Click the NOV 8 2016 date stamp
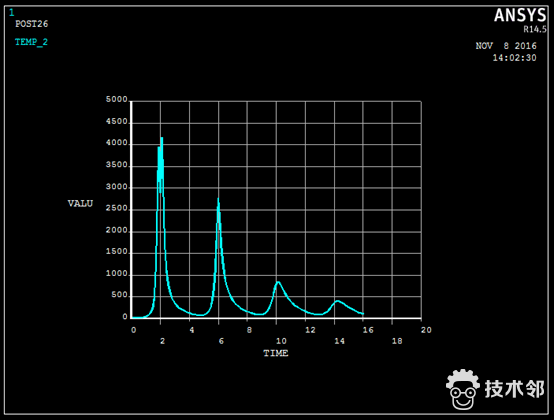Viewport: 554px width, 420px height. coord(506,46)
